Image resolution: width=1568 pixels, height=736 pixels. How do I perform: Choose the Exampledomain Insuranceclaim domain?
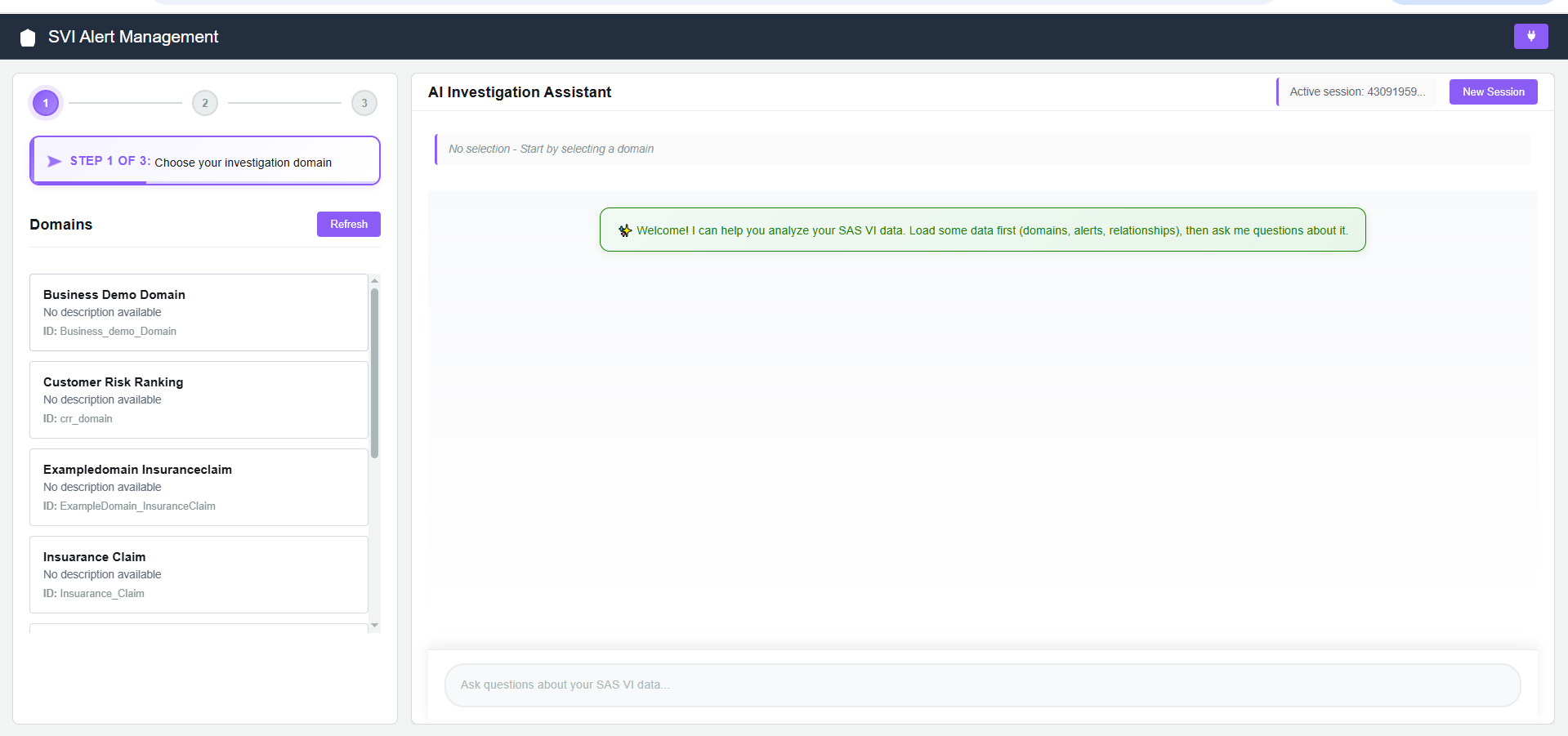pyautogui.click(x=198, y=486)
